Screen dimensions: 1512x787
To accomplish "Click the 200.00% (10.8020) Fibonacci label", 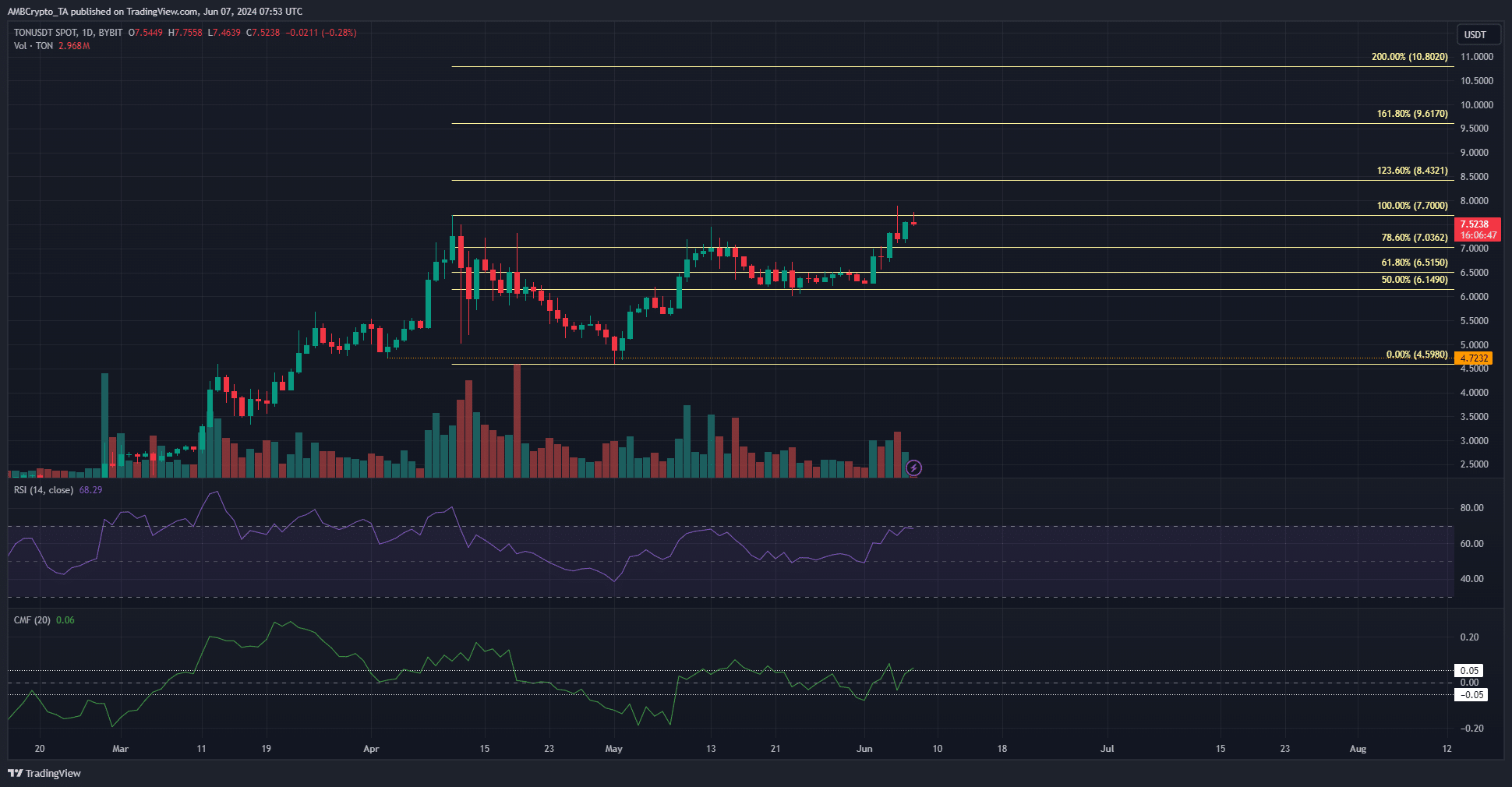I will (1410, 57).
